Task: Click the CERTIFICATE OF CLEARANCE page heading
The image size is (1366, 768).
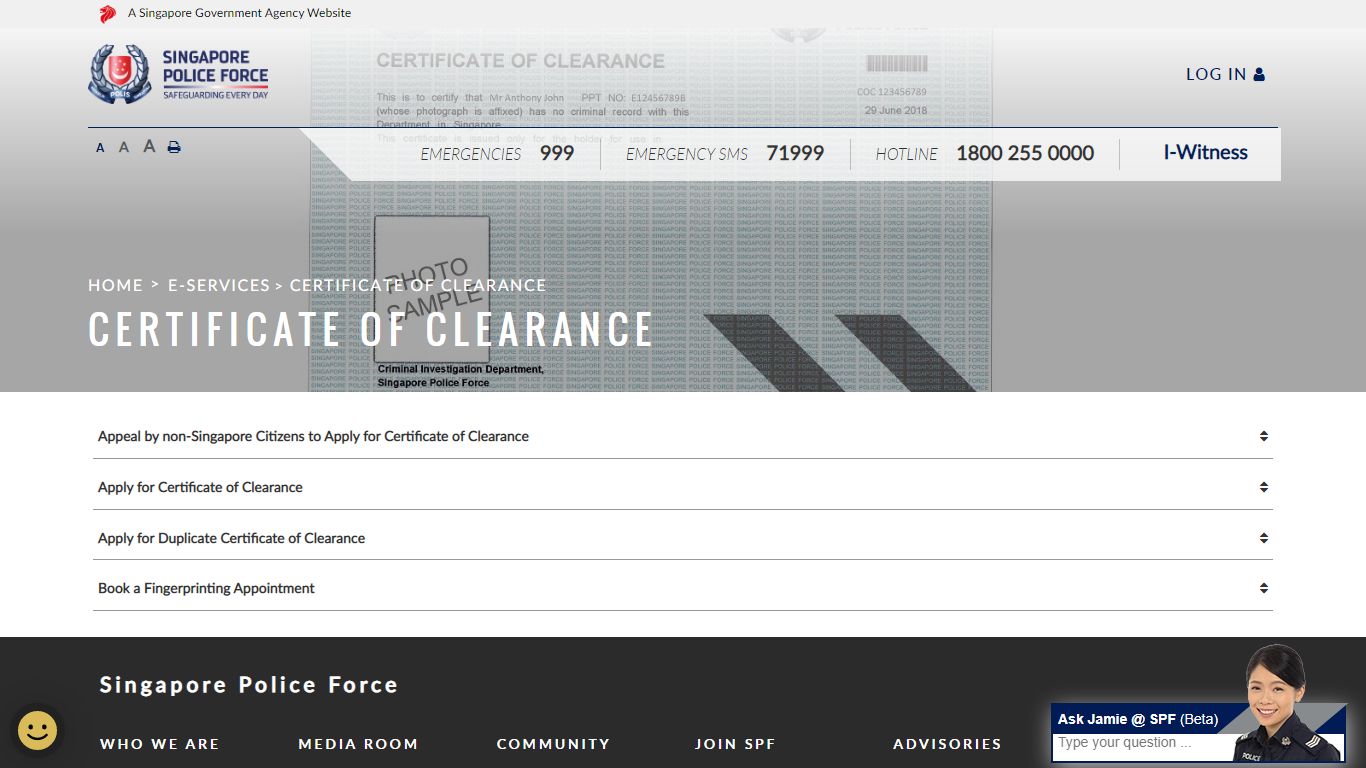Action: (x=370, y=329)
